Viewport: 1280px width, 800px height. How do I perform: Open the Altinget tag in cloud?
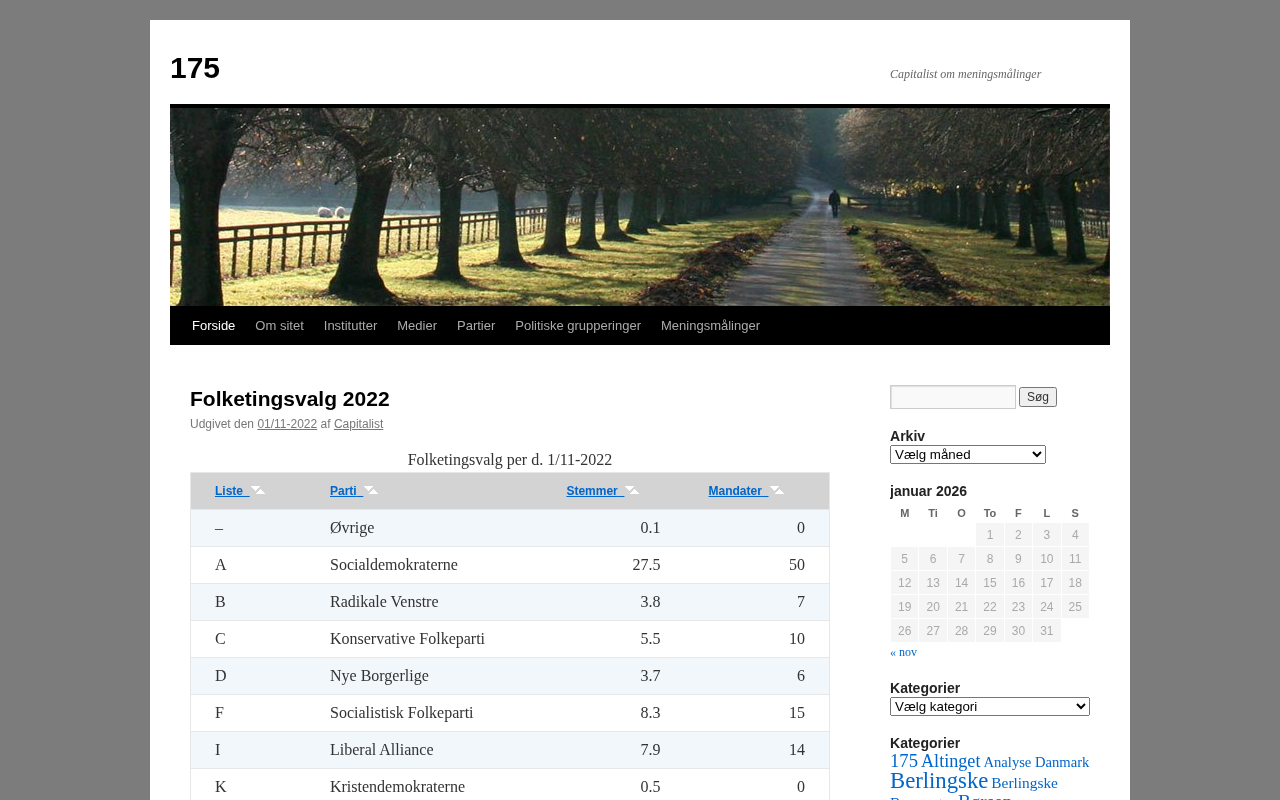coord(950,761)
